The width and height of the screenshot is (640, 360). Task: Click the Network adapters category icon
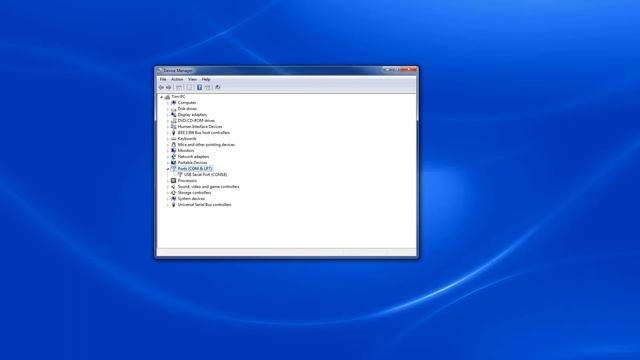(x=173, y=157)
